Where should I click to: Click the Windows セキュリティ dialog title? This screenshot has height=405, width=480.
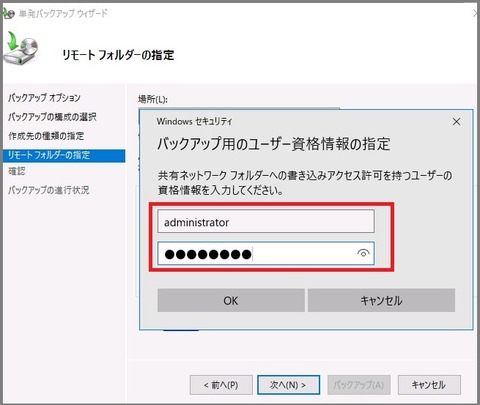coord(194,121)
